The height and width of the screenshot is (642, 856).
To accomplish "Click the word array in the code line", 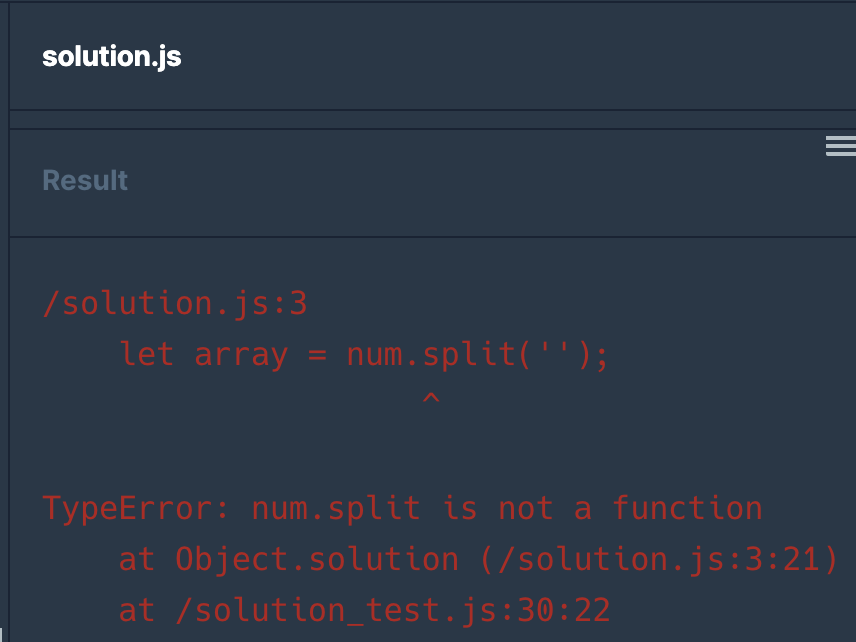I will pyautogui.click(x=241, y=355).
